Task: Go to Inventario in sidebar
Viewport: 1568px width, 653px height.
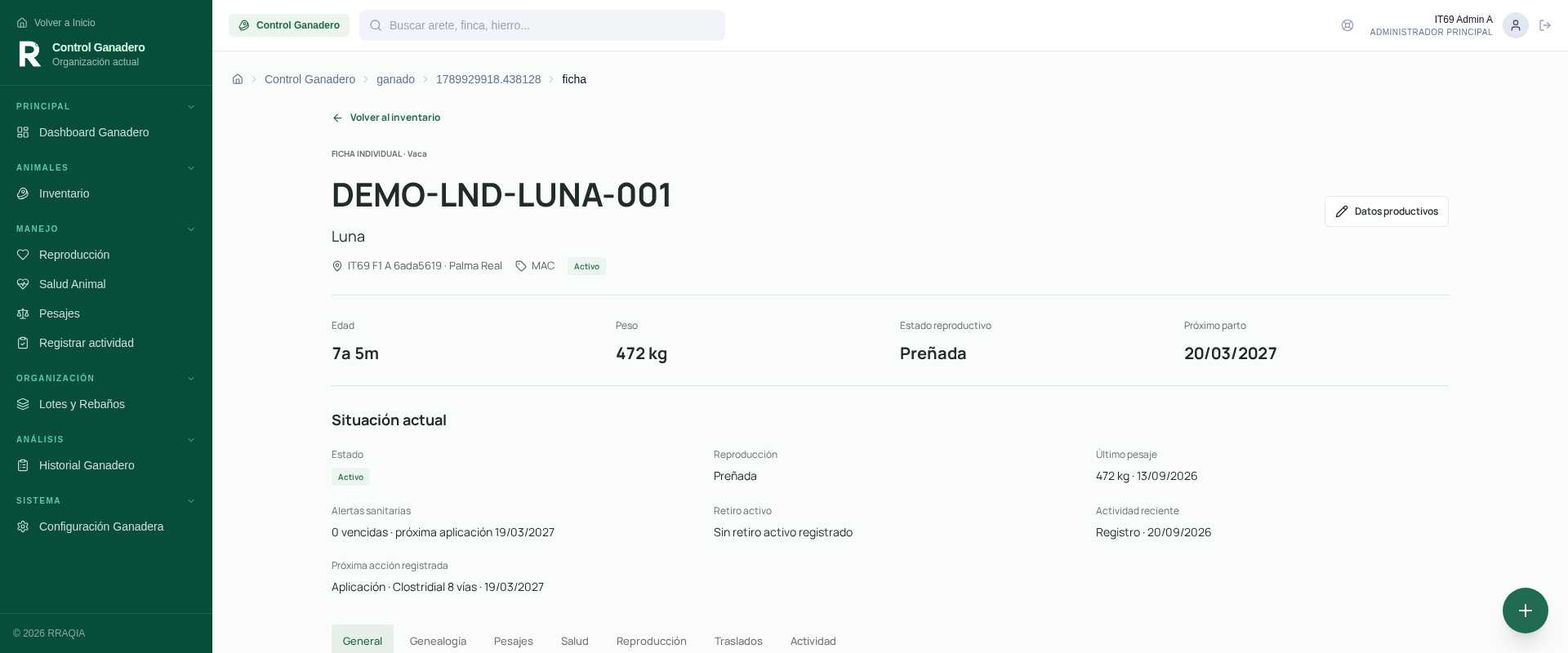Action: click(106, 194)
